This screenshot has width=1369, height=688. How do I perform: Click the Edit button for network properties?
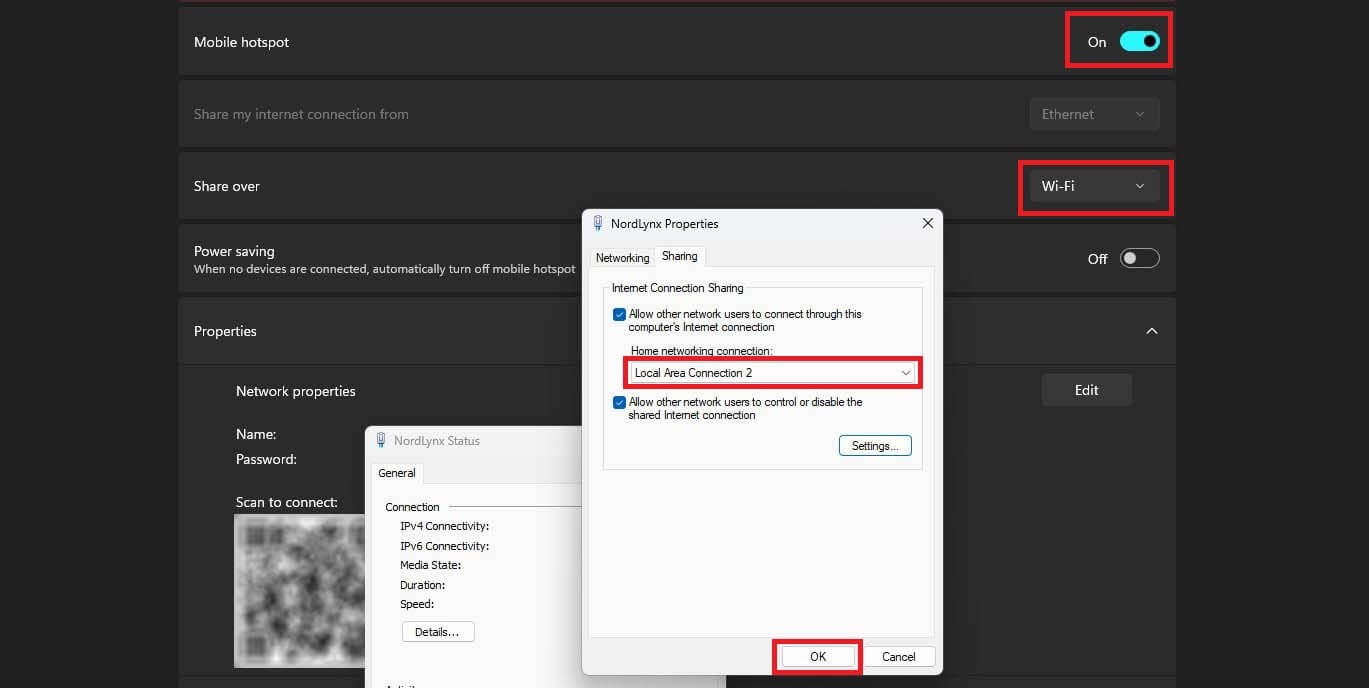pyautogui.click(x=1086, y=390)
